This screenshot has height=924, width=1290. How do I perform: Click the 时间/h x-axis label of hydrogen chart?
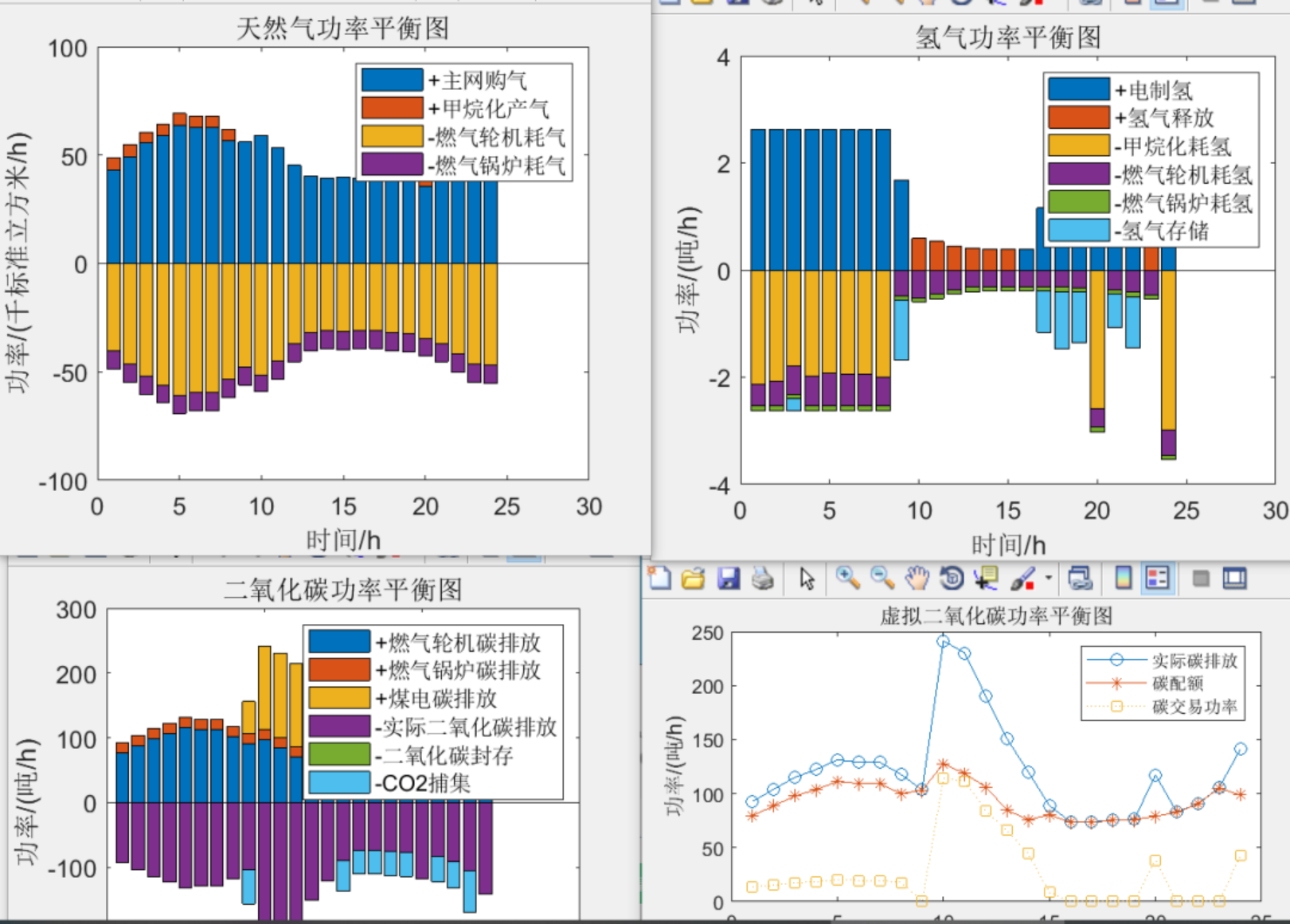[x=1008, y=545]
